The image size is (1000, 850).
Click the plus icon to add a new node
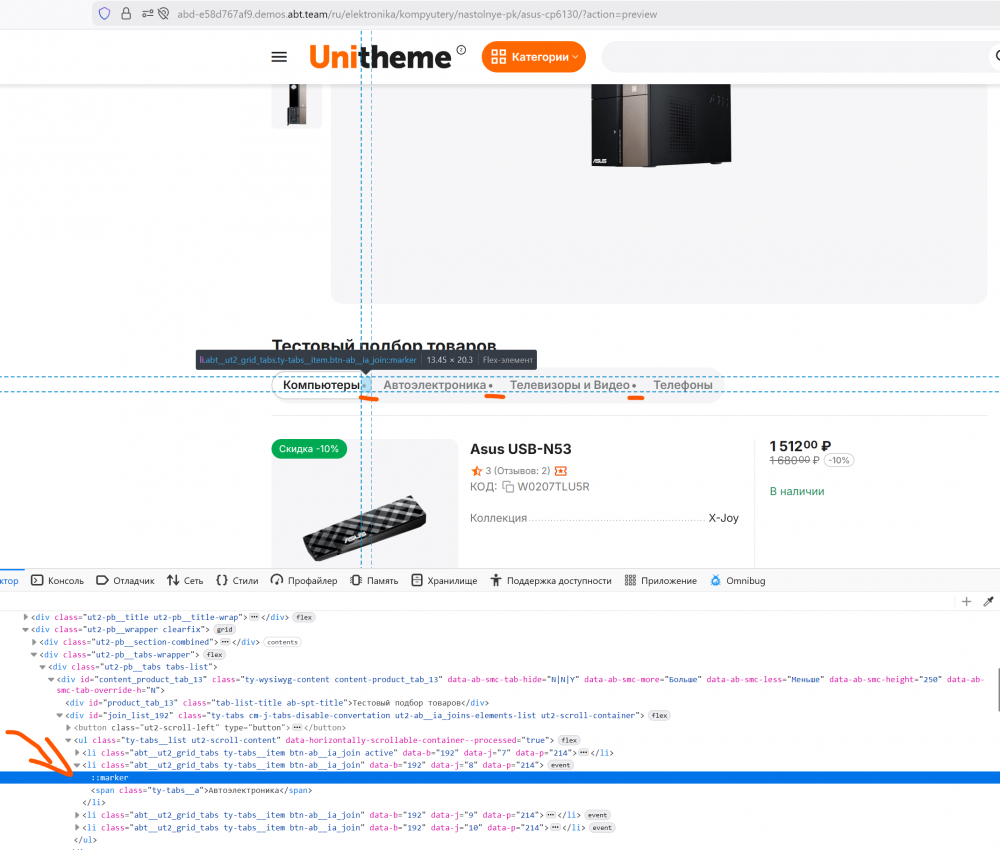pos(966,601)
